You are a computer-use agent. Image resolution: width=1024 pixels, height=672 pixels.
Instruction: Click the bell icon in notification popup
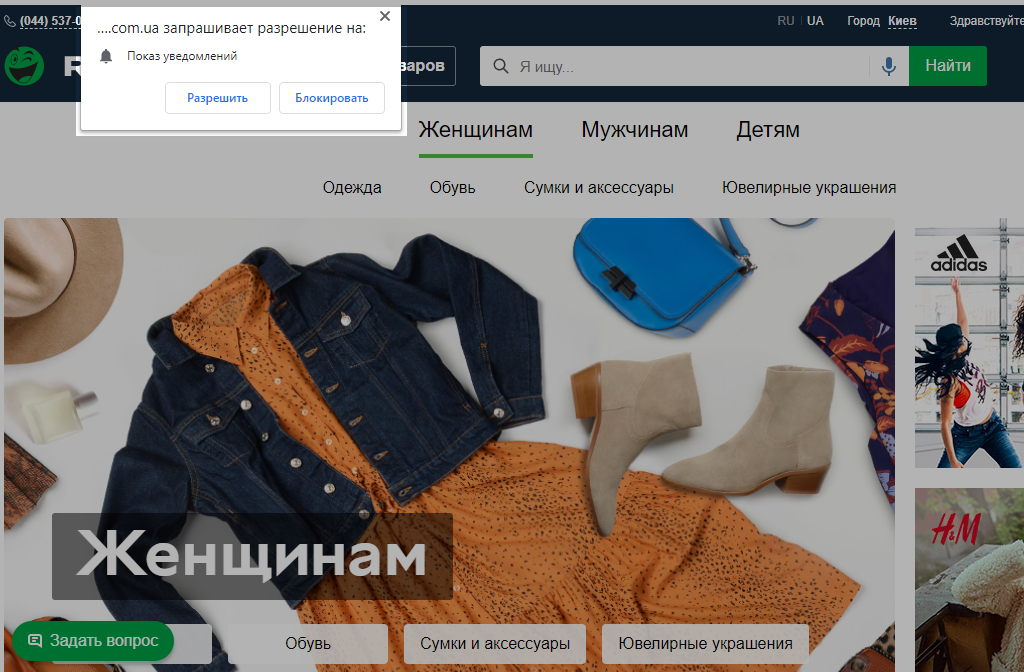106,57
